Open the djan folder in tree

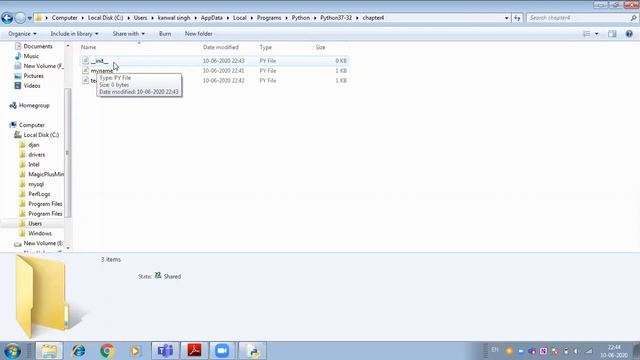pos(33,145)
